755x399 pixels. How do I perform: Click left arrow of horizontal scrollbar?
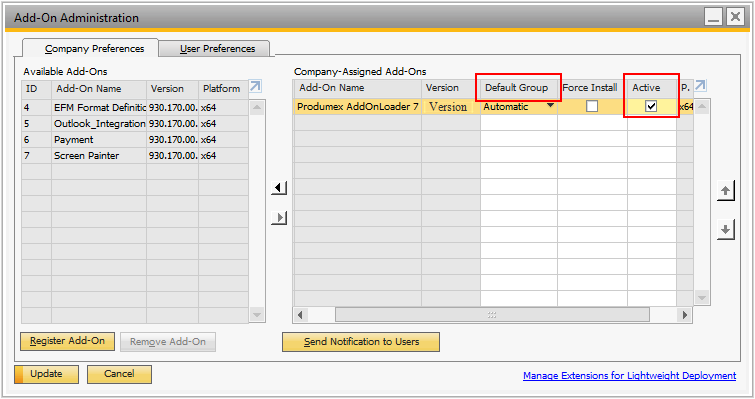pyautogui.click(x=300, y=315)
